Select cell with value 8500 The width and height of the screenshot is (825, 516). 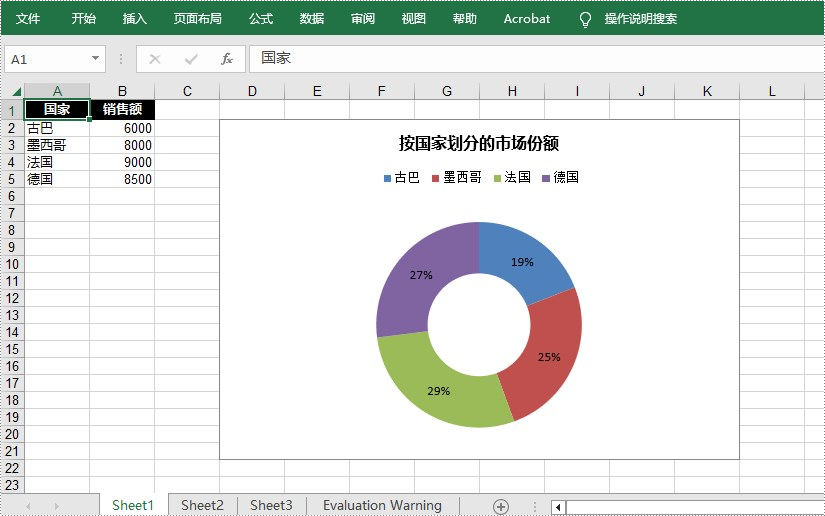122,179
